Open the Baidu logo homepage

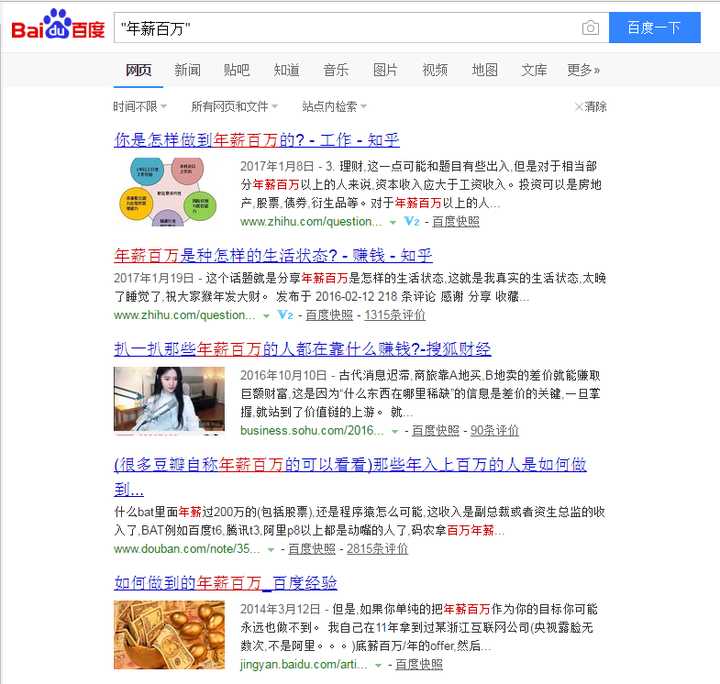58,25
